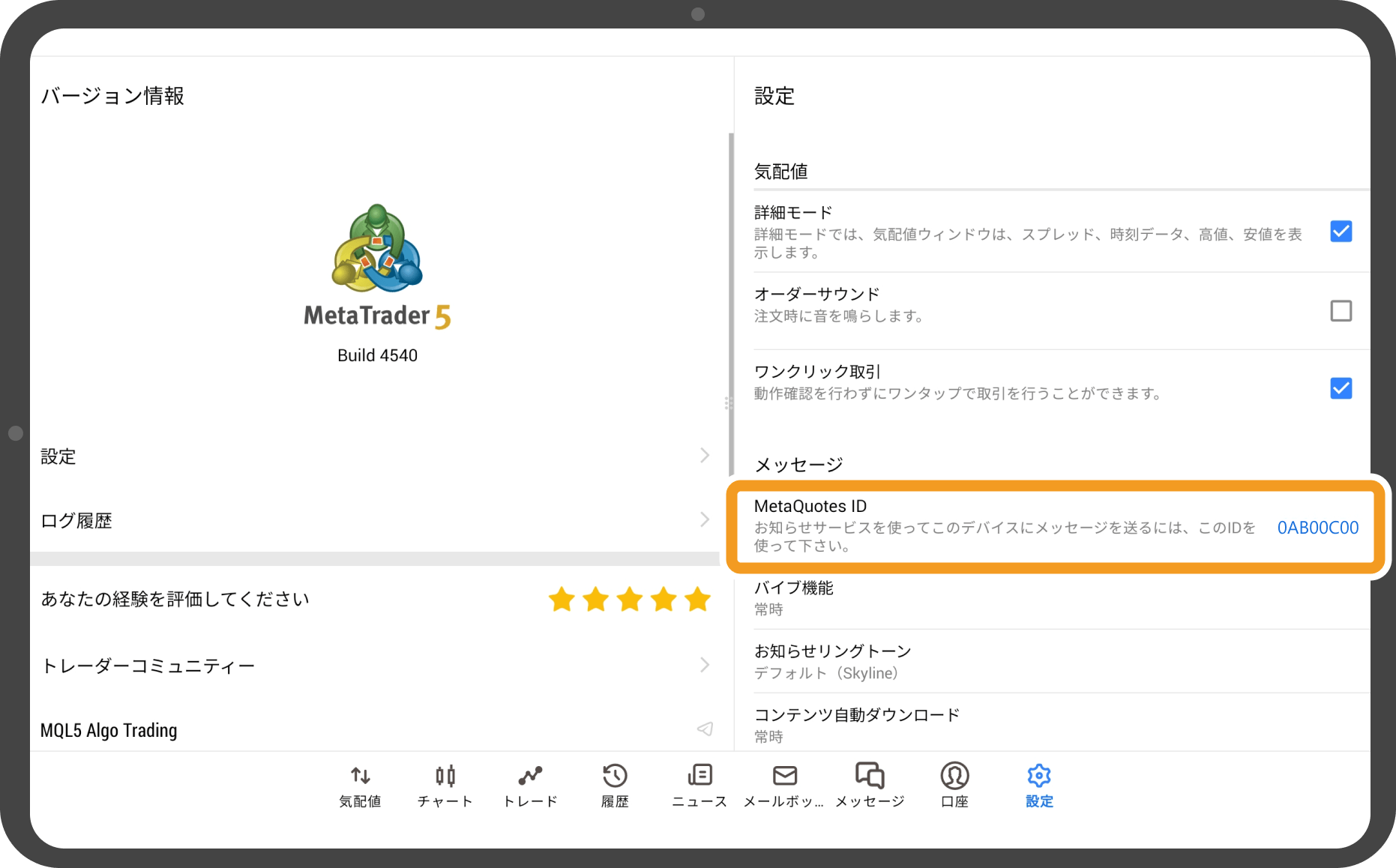Screen dimensions: 1396x868
Task: Click the left panel vertical scrollbar
Action: click(x=731, y=304)
